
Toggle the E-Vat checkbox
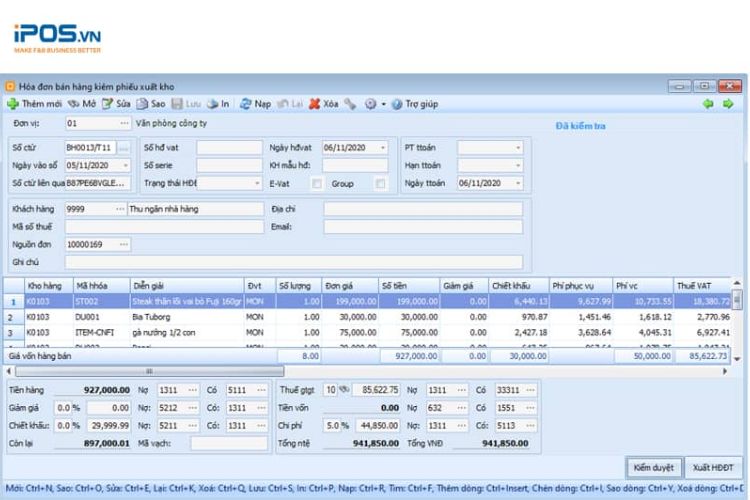click(317, 183)
